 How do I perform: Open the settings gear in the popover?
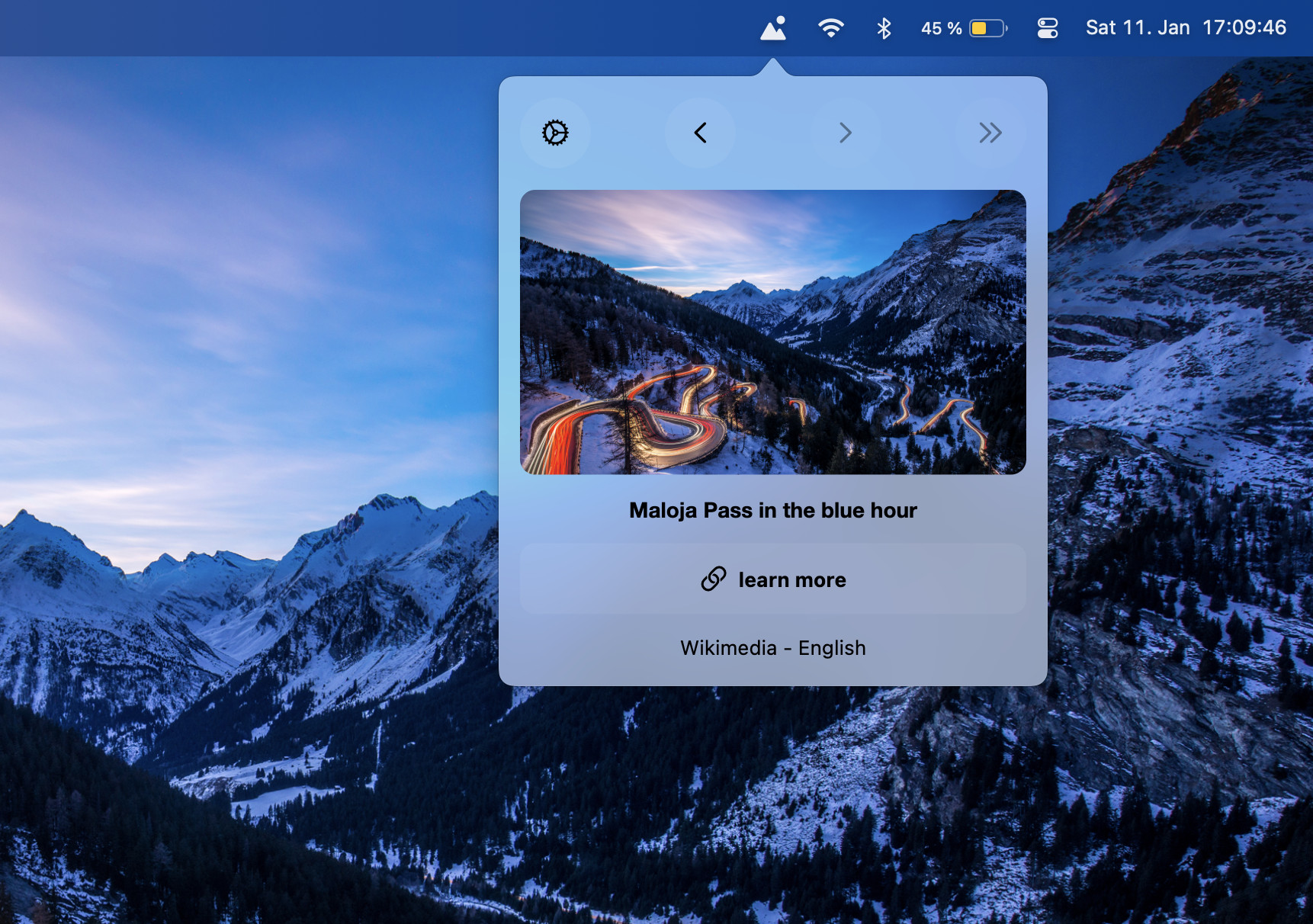click(555, 133)
